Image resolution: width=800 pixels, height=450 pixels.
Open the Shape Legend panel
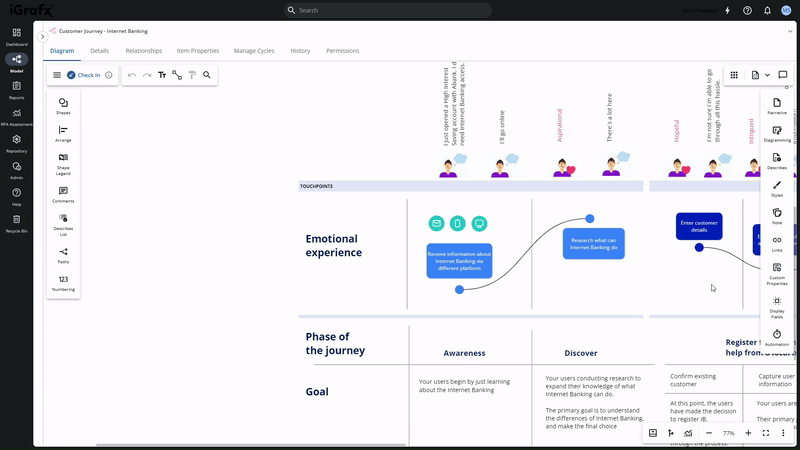tap(63, 160)
